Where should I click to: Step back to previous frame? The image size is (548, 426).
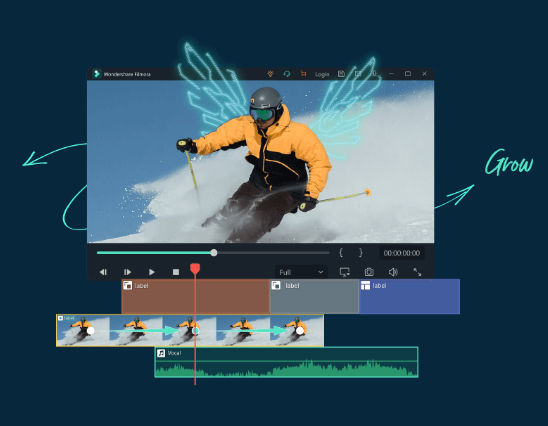tap(103, 272)
